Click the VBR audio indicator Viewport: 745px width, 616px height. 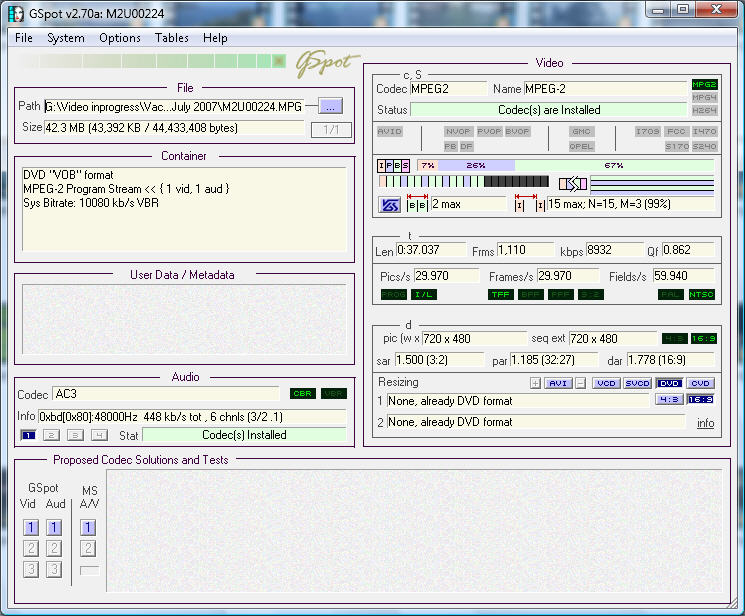click(334, 394)
